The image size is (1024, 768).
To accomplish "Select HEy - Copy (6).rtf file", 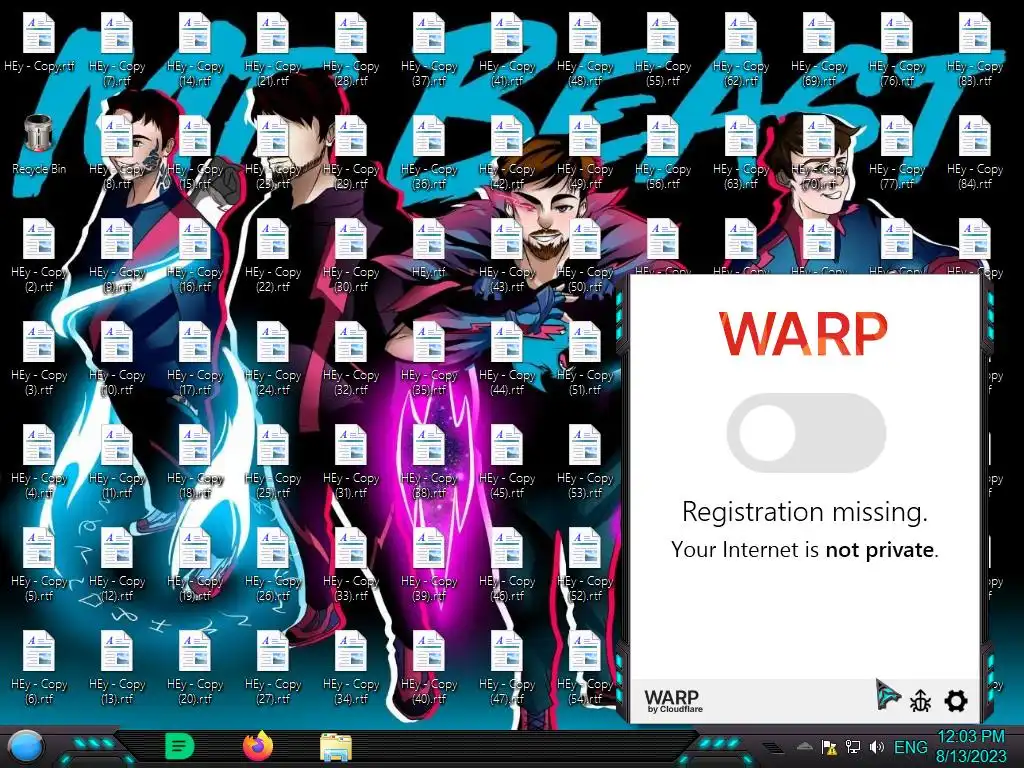I will (x=39, y=667).
